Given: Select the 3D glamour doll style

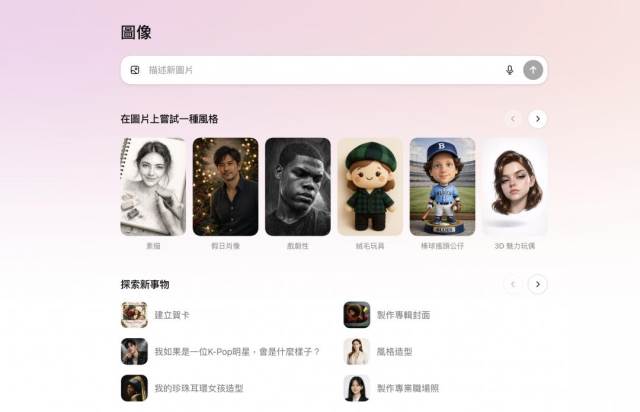Looking at the screenshot, I should pos(515,187).
